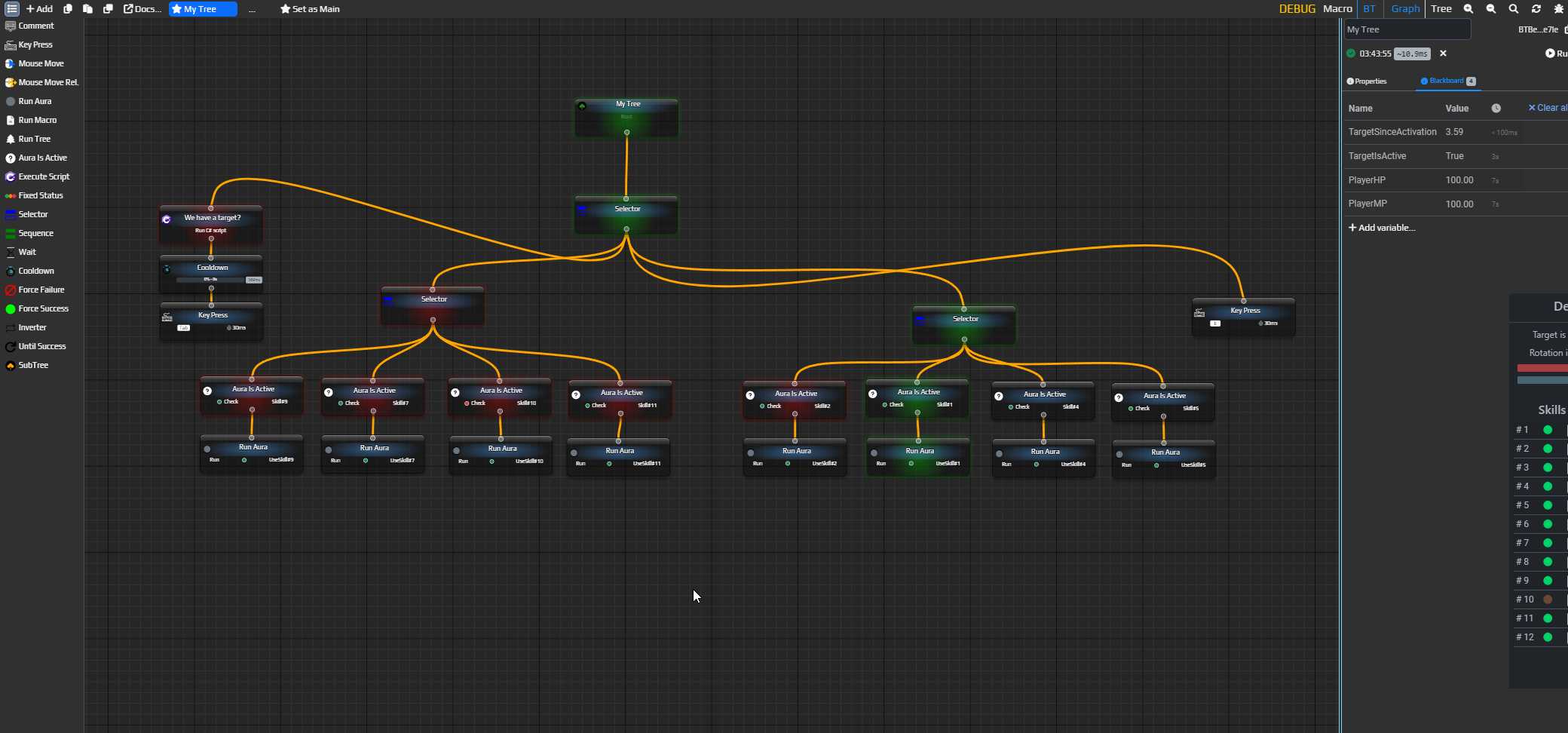1568x733 pixels.
Task: Open the three-dots tree menu
Action: click(252, 9)
